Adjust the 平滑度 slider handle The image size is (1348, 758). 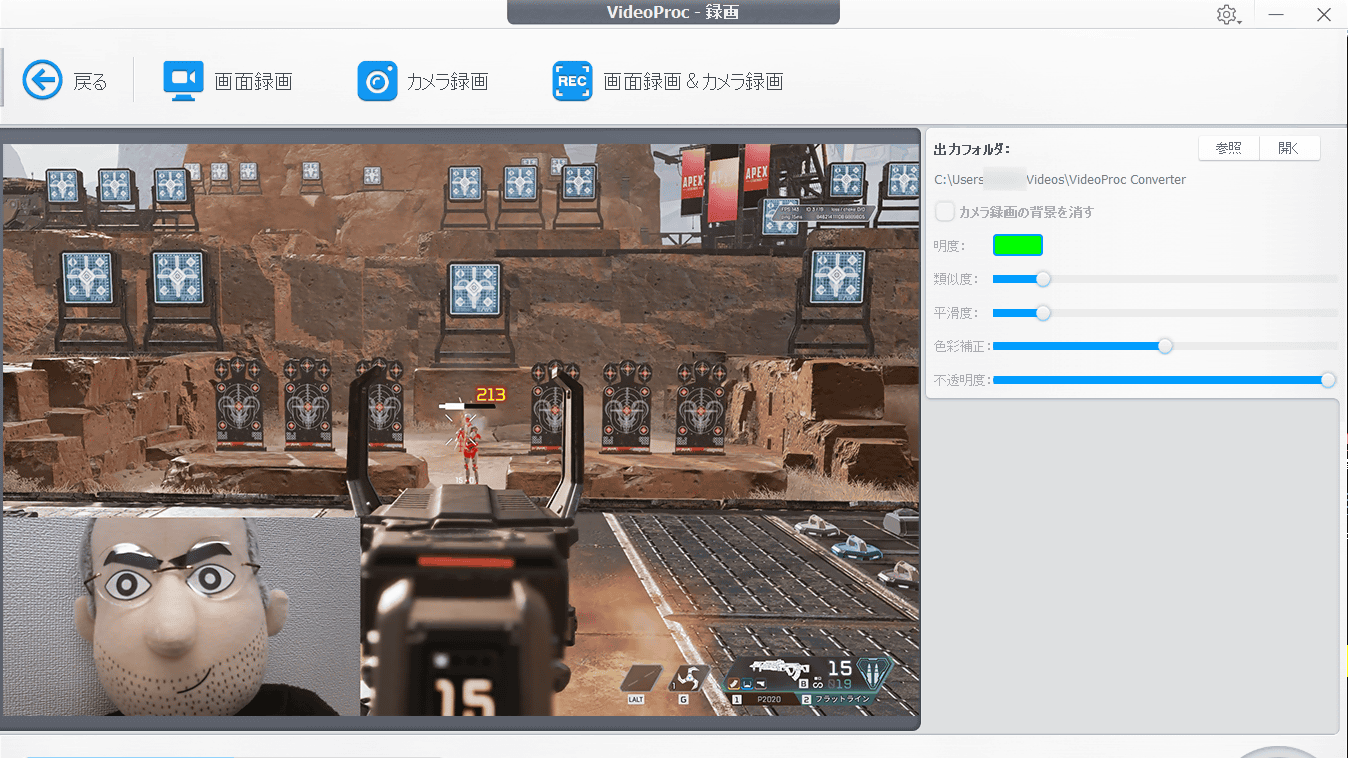1043,313
